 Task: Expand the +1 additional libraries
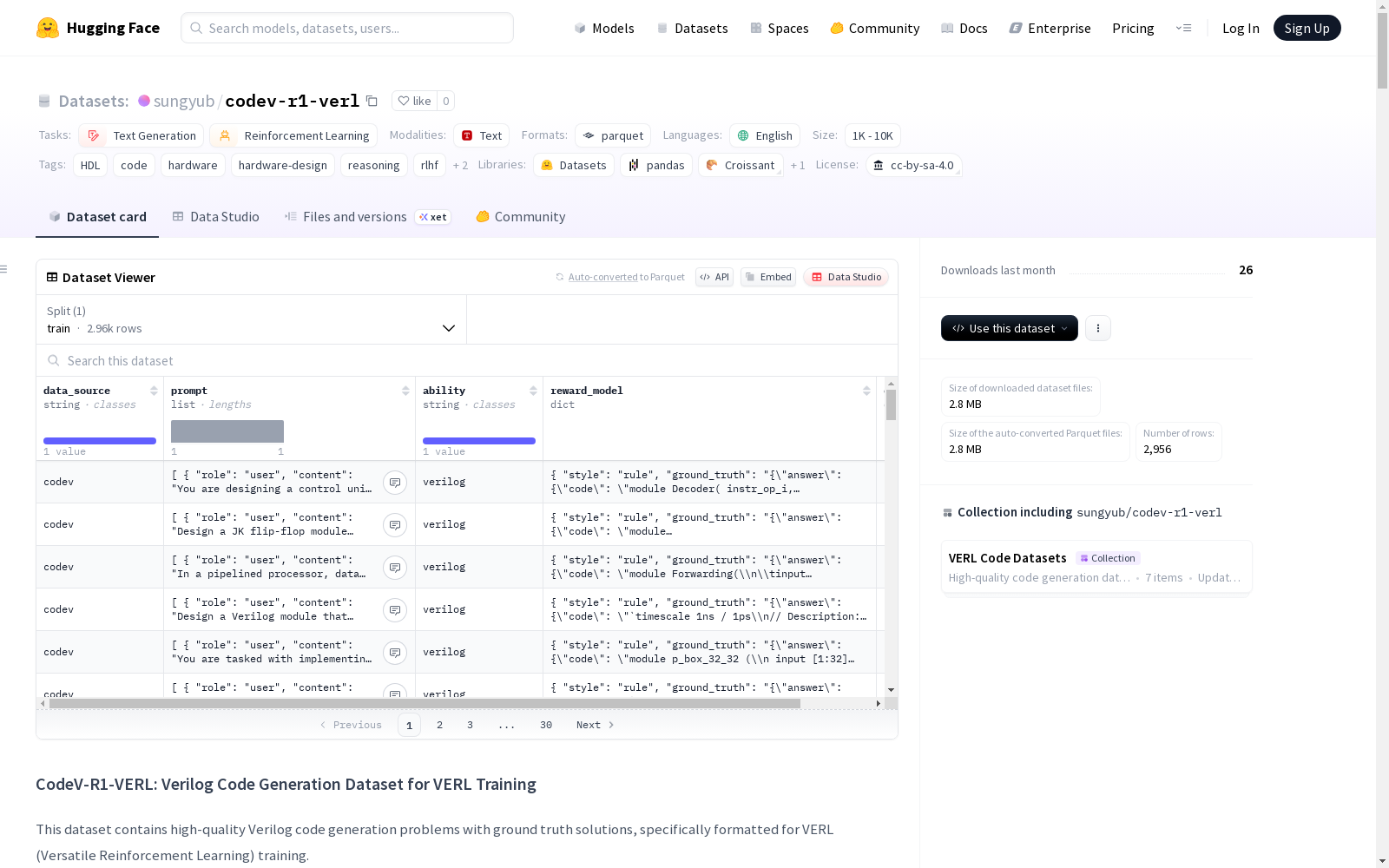coord(798,165)
